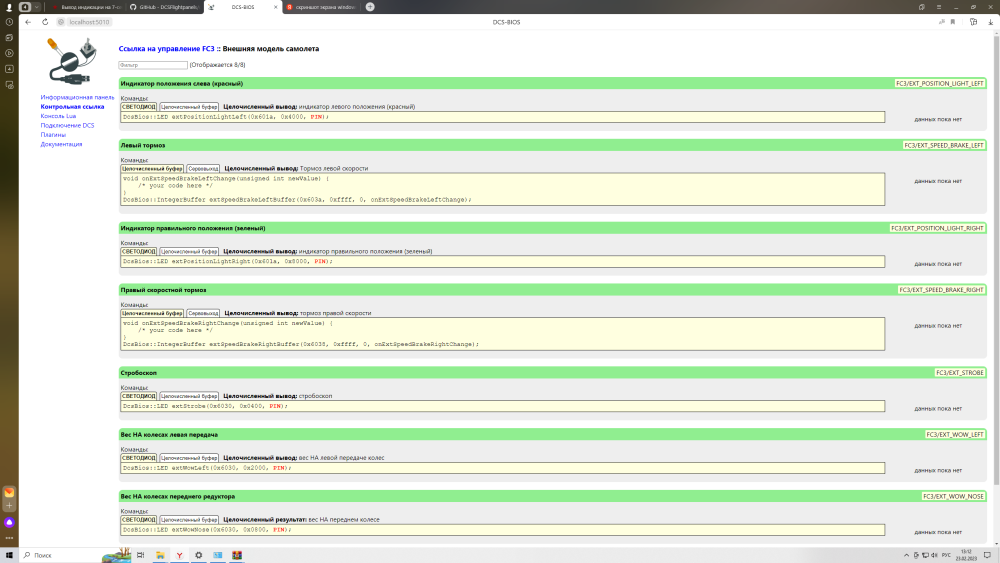The height and width of the screenshot is (563, 1000).
Task: Select integer buffer snippet for right speed brake
Action: click(152, 314)
